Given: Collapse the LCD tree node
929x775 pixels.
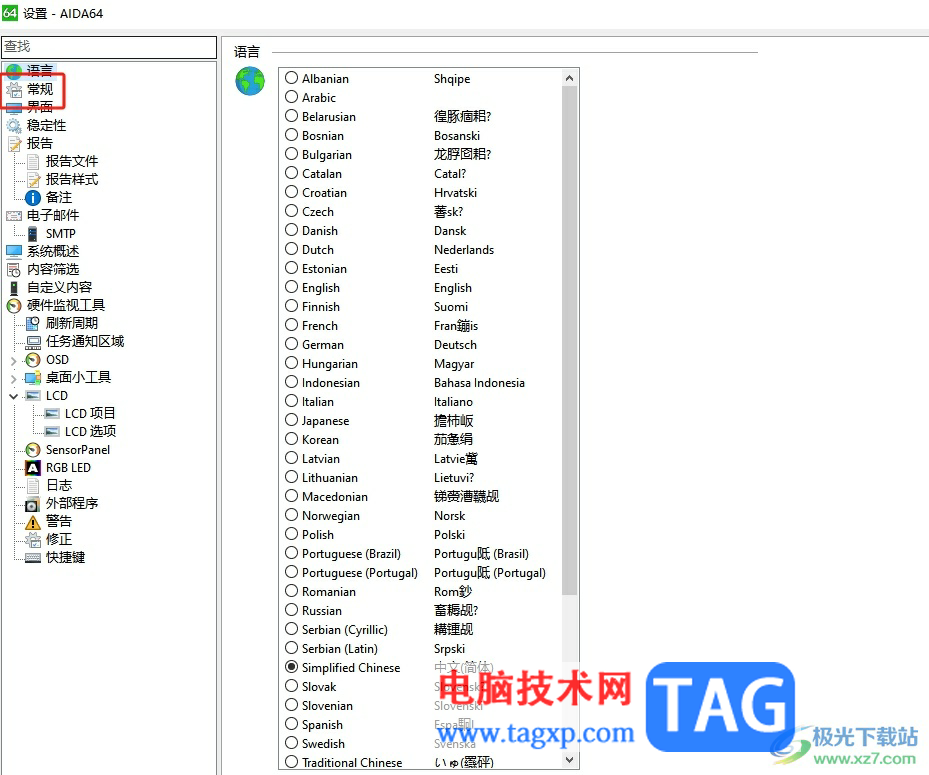Looking at the screenshot, I should (14, 396).
